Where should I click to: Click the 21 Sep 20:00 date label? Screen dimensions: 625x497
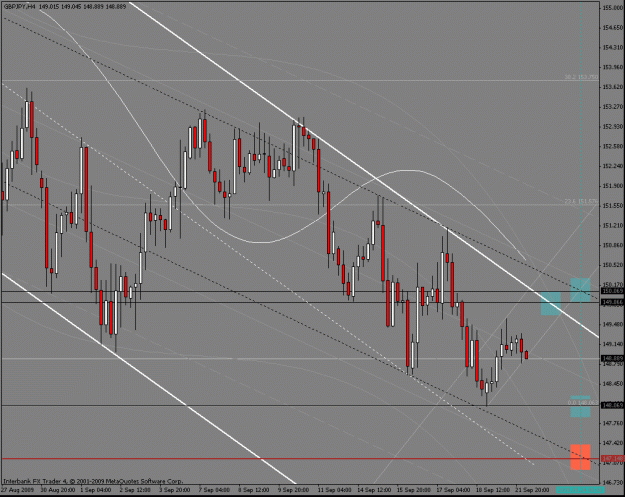(532, 489)
